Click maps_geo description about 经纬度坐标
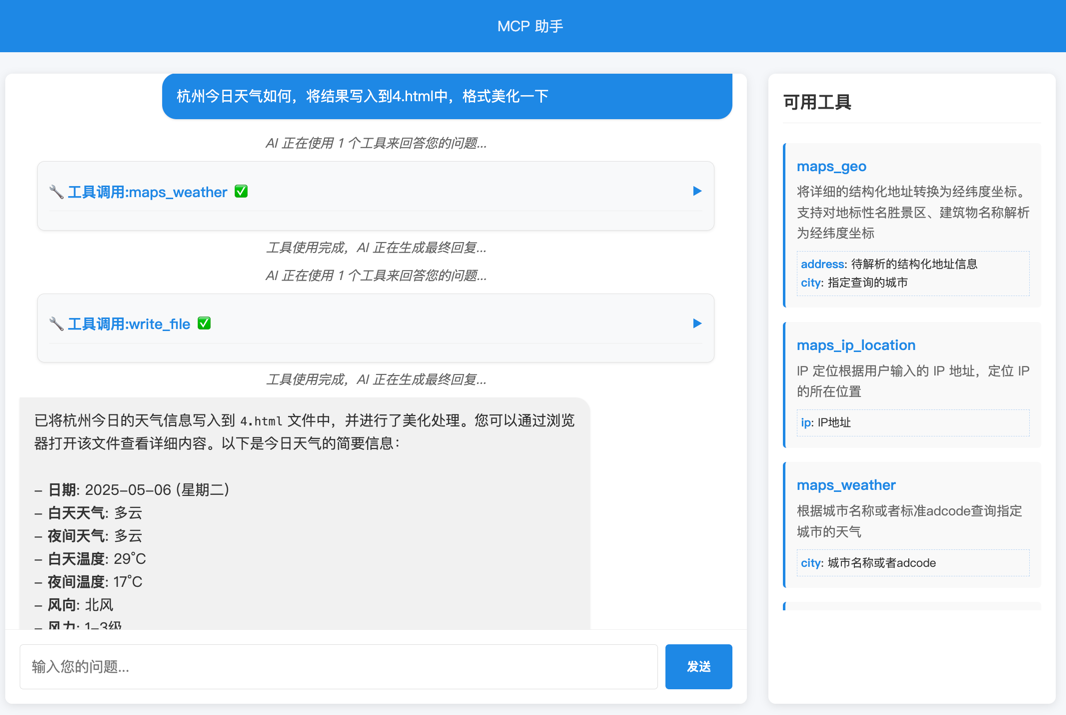This screenshot has width=1066, height=715. [x=913, y=212]
